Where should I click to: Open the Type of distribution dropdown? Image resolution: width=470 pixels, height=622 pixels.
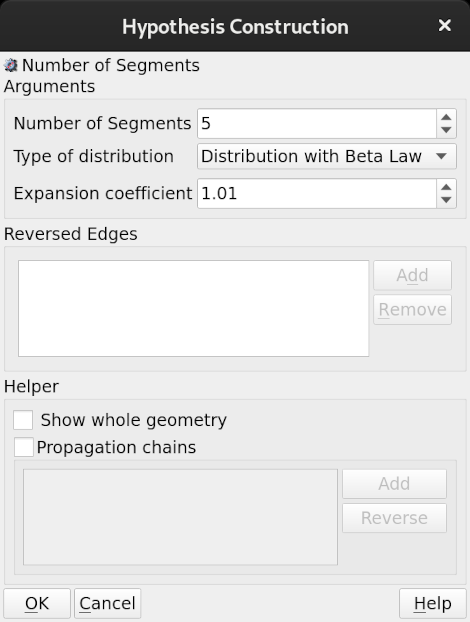coord(327,156)
